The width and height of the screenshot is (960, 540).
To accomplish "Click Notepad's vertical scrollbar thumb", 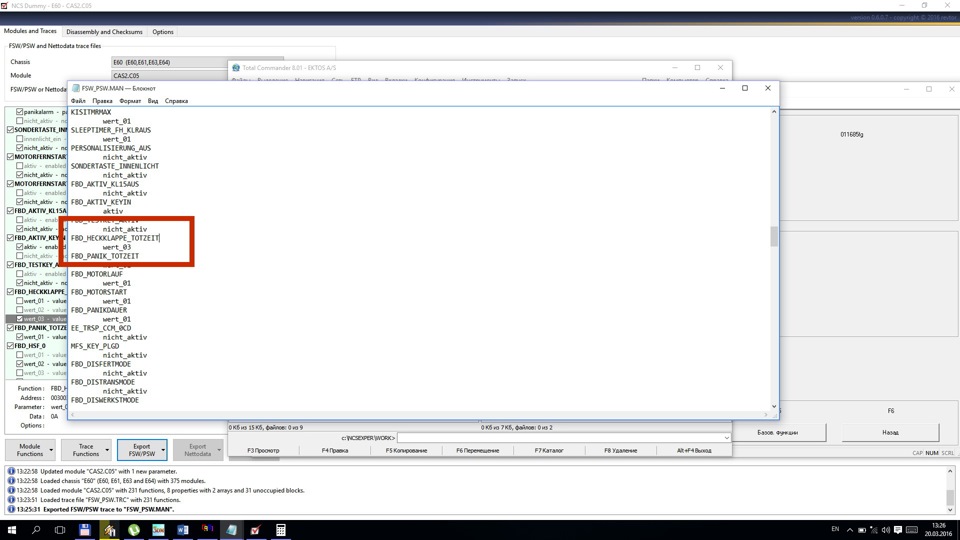I will pos(774,236).
